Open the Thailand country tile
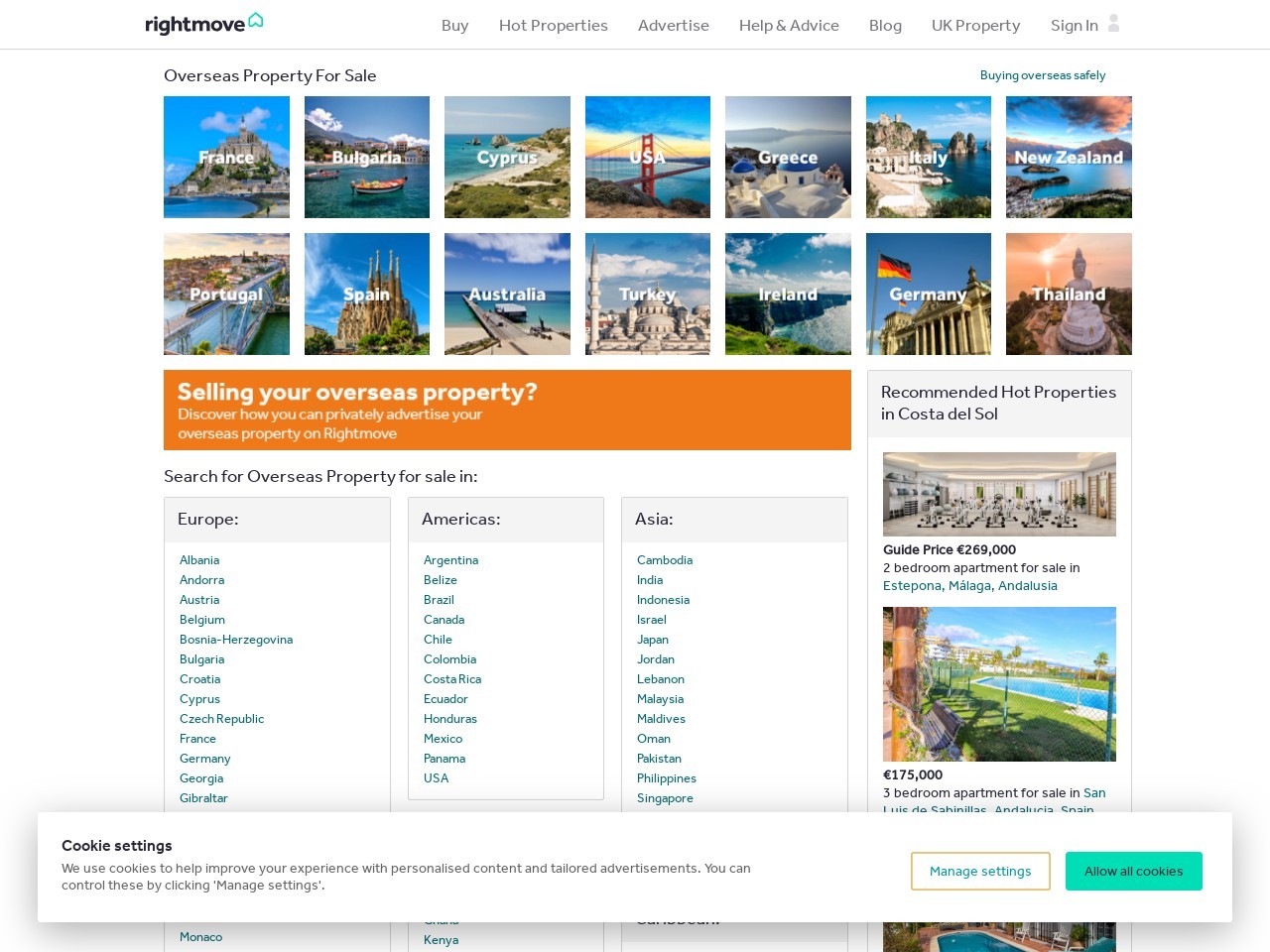The image size is (1270, 952). point(1069,294)
